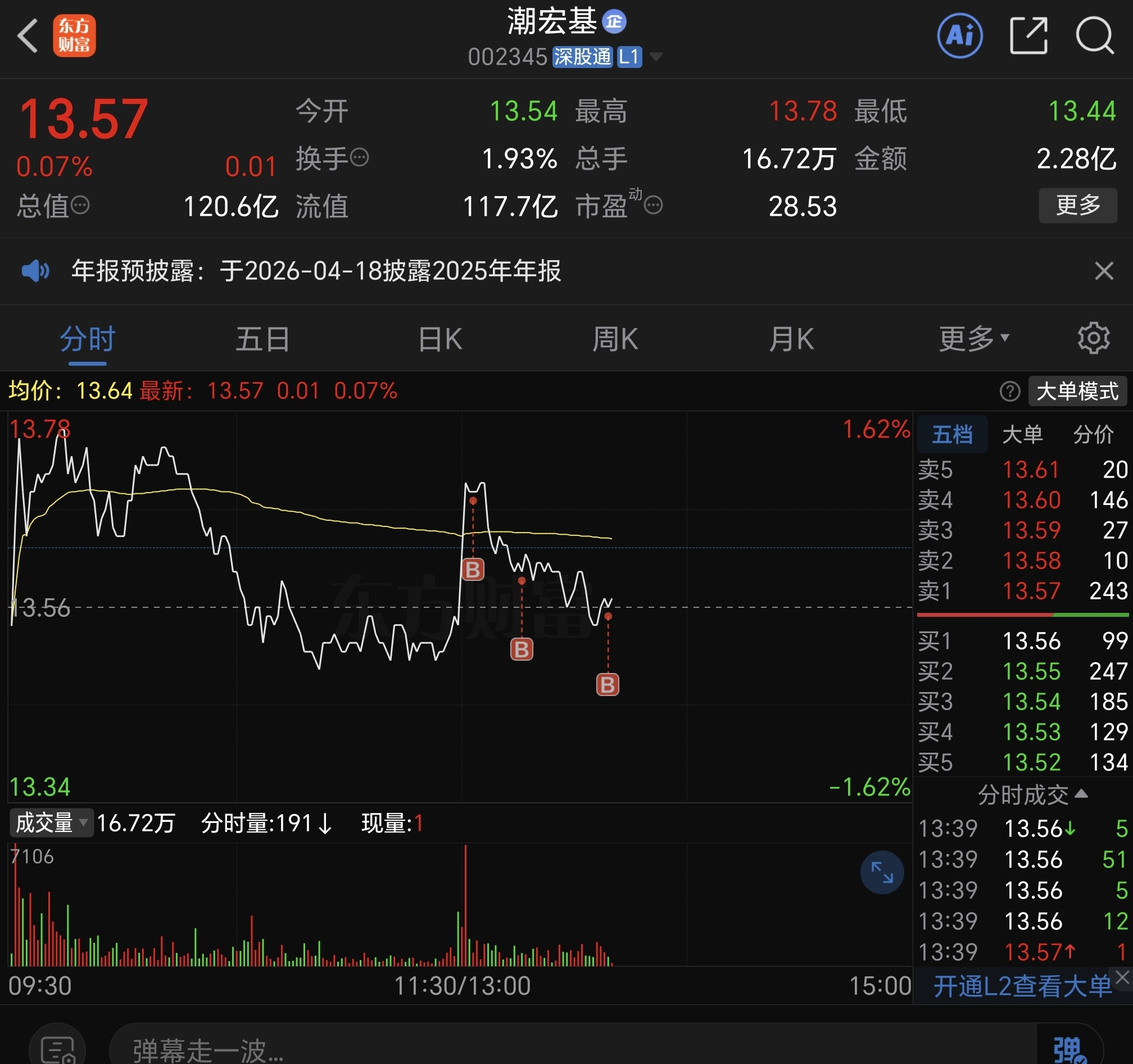Screen dimensions: 1133x1064
Task: Select the 大单 order panel tab
Action: (1022, 435)
